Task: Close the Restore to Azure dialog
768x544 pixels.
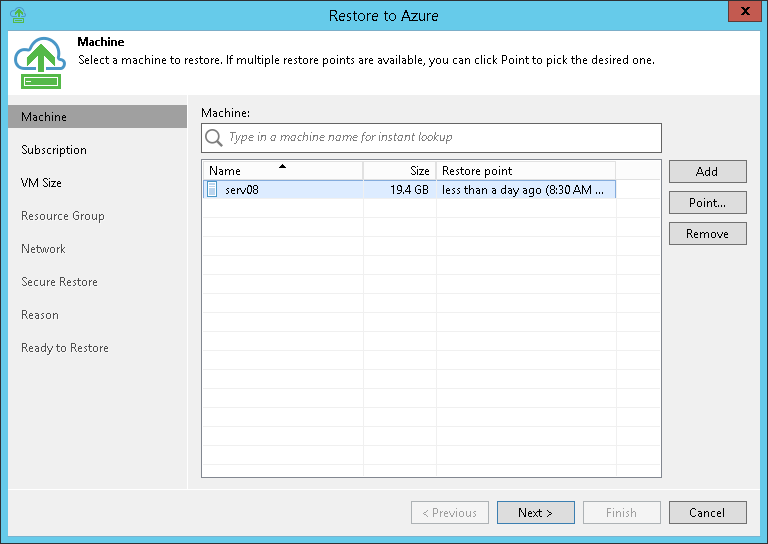Action: (x=745, y=11)
